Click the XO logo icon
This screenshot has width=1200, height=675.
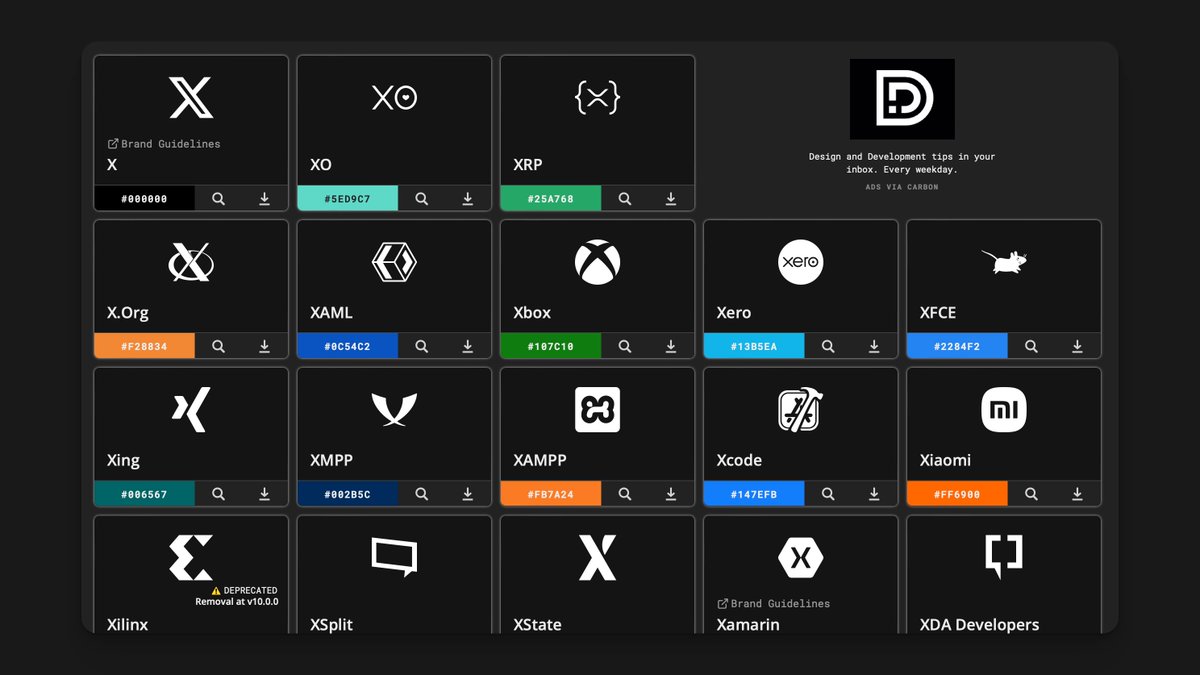click(x=394, y=98)
